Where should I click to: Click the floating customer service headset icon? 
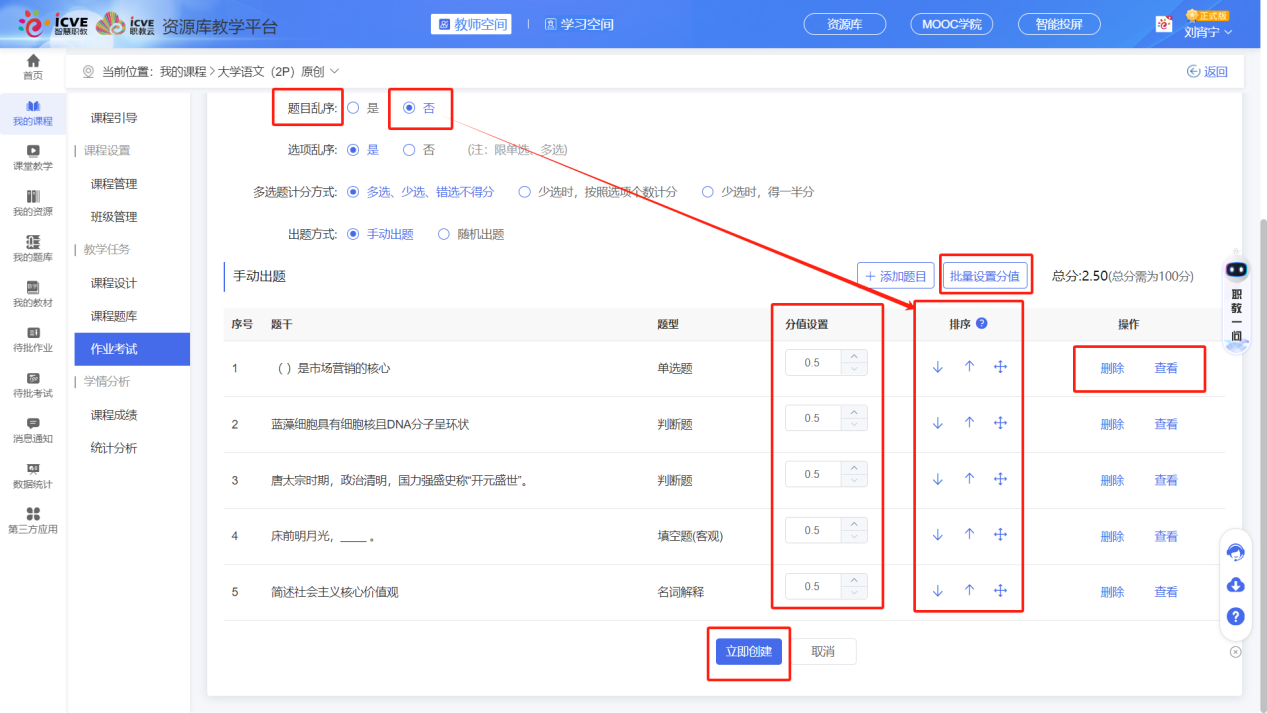1235,552
